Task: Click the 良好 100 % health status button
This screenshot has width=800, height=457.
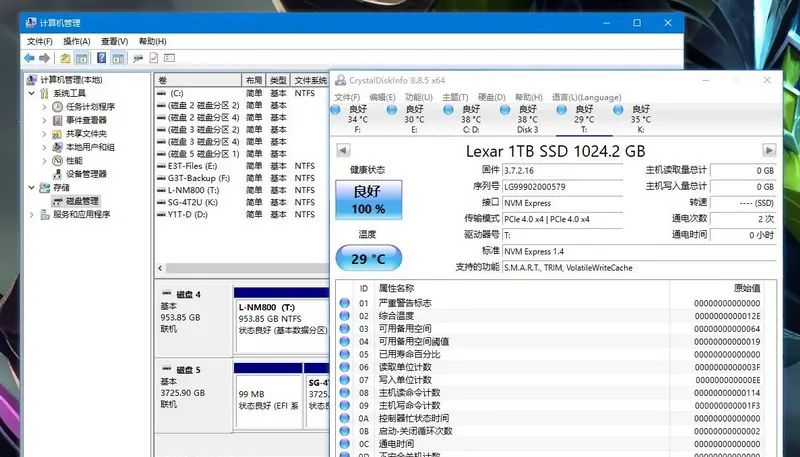Action: 368,200
